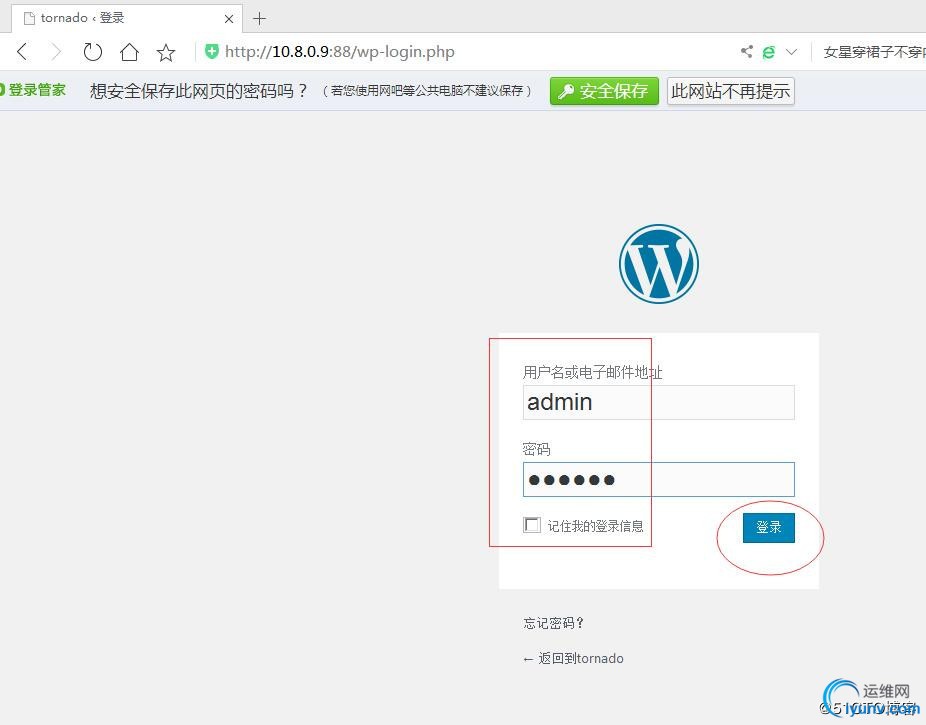Click the forward navigation arrow
926x725 pixels.
57,52
